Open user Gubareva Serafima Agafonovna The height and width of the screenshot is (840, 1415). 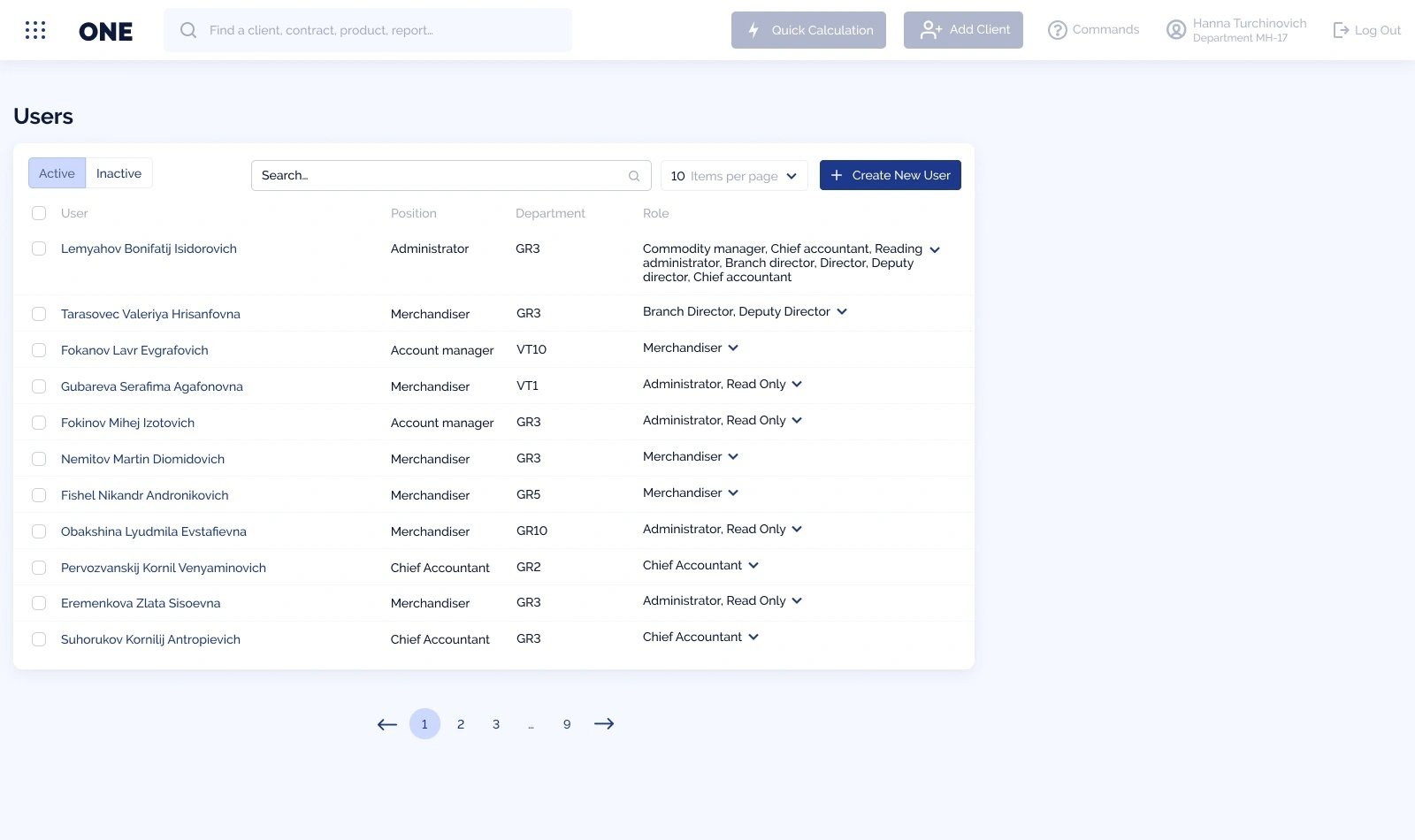point(151,386)
